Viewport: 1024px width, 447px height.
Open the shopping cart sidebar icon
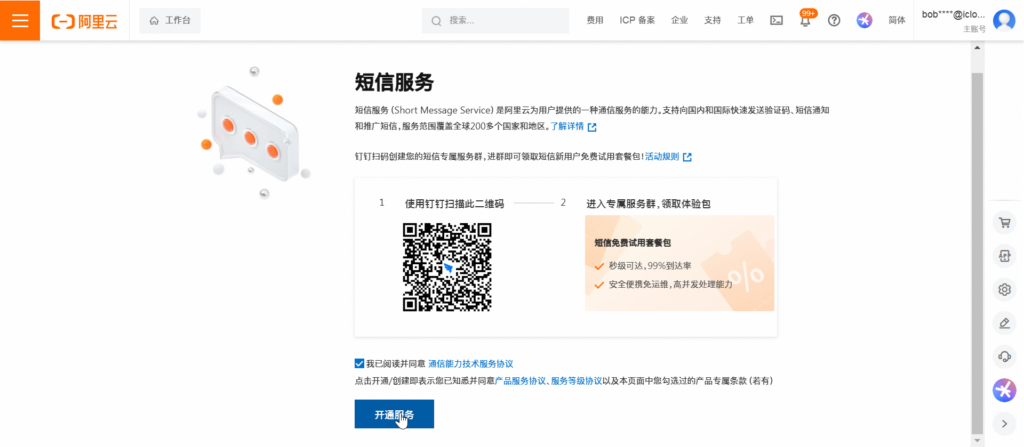pyautogui.click(x=1004, y=223)
